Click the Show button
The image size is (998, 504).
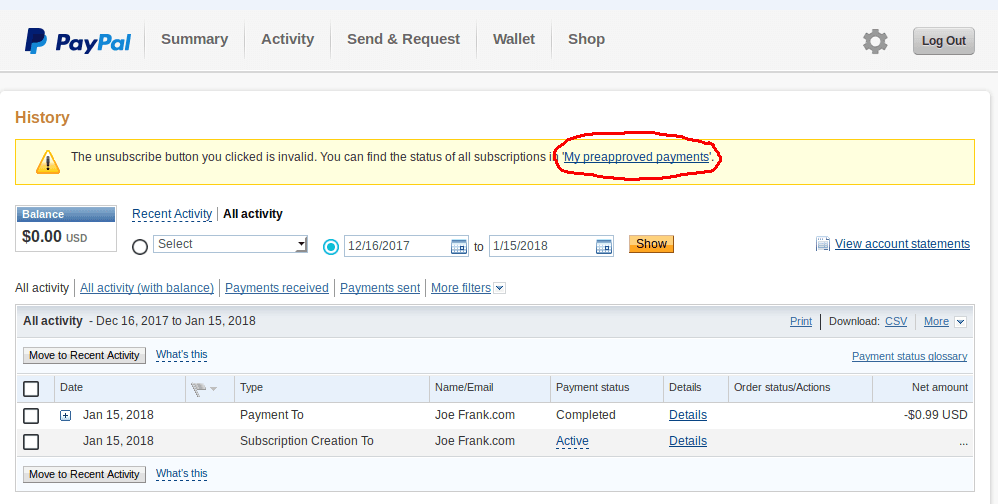point(651,244)
